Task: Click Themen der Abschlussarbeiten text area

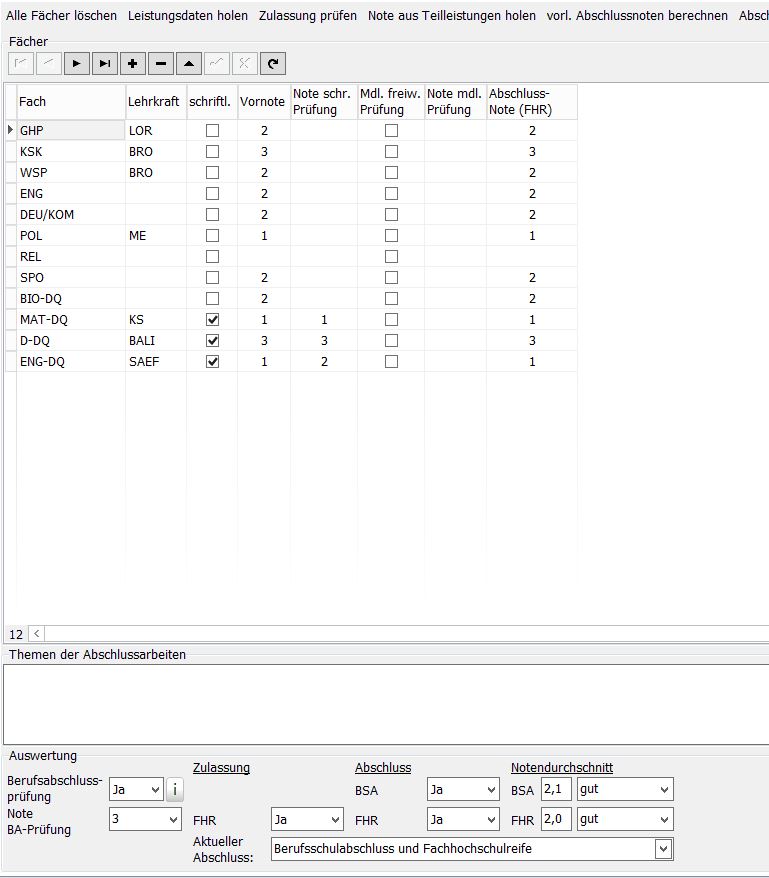Action: [x=386, y=704]
